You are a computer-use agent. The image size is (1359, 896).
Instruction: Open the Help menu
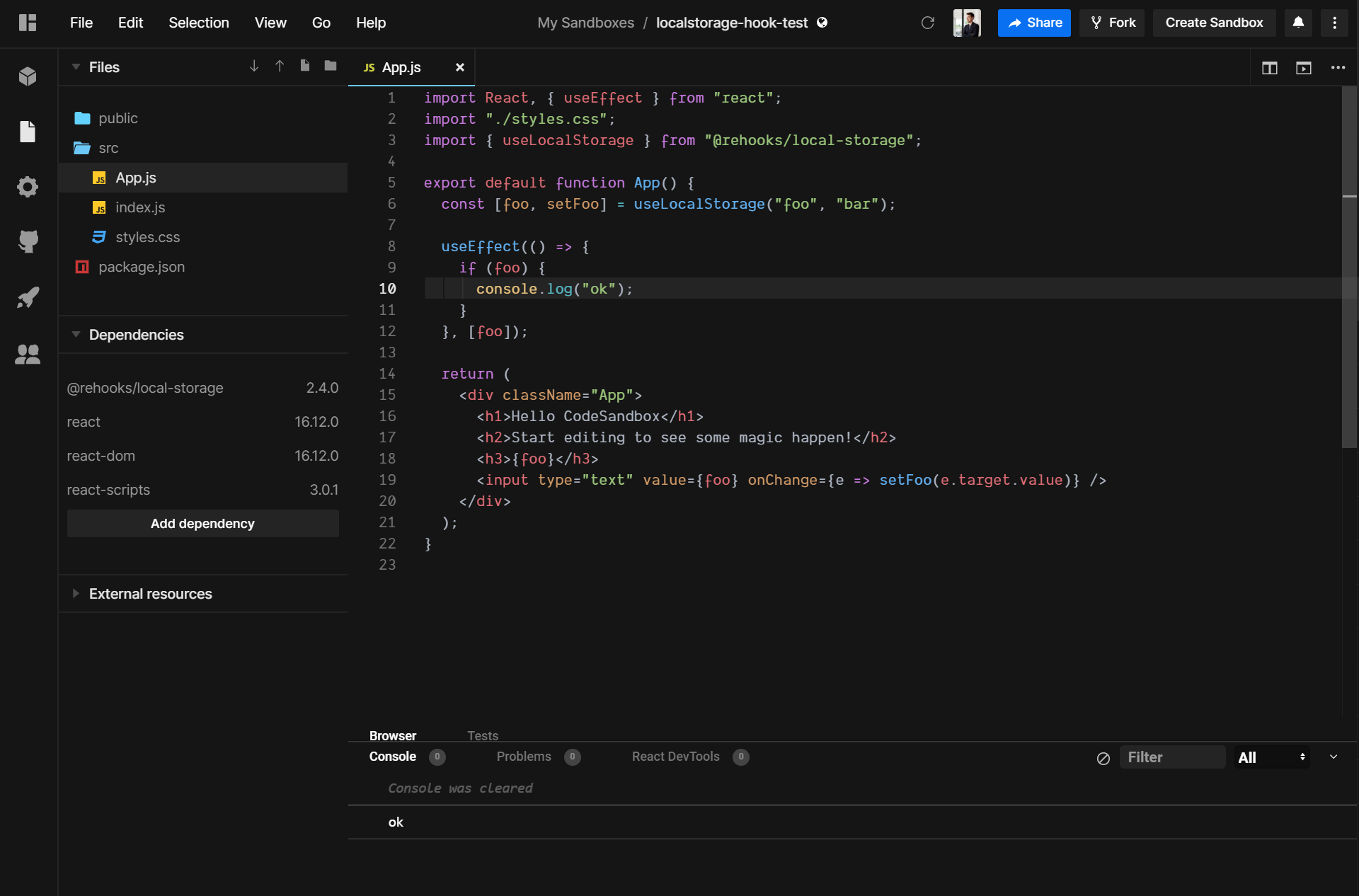click(371, 23)
